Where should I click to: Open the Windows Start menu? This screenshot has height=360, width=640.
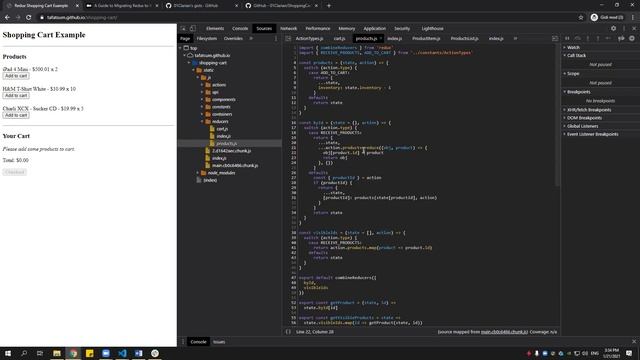8,353
